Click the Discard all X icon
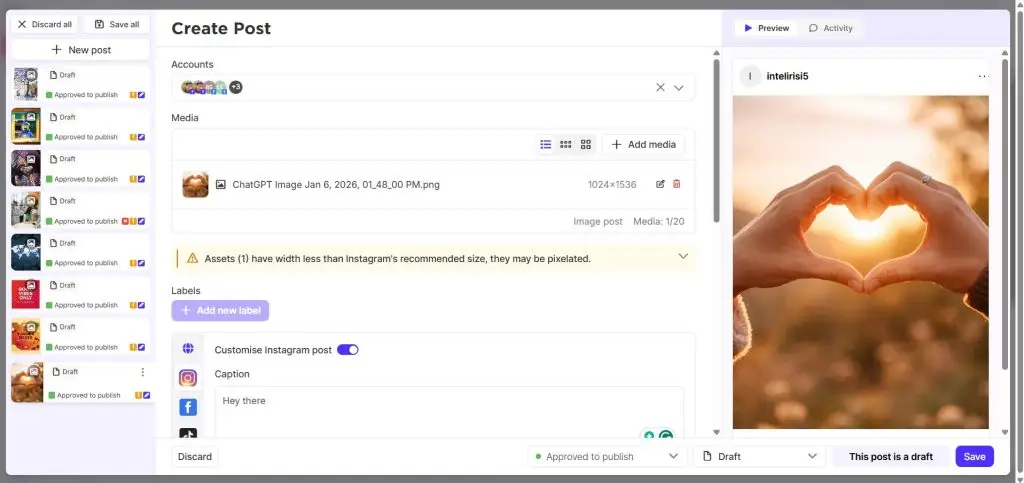 22,24
